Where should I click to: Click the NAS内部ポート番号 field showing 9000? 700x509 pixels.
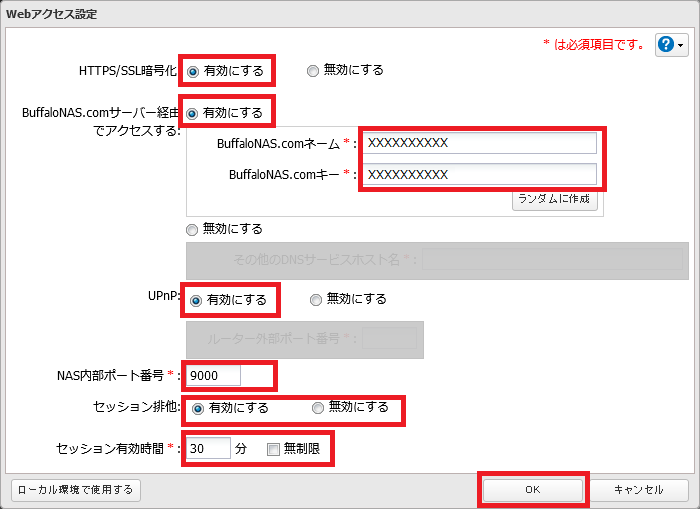point(213,375)
